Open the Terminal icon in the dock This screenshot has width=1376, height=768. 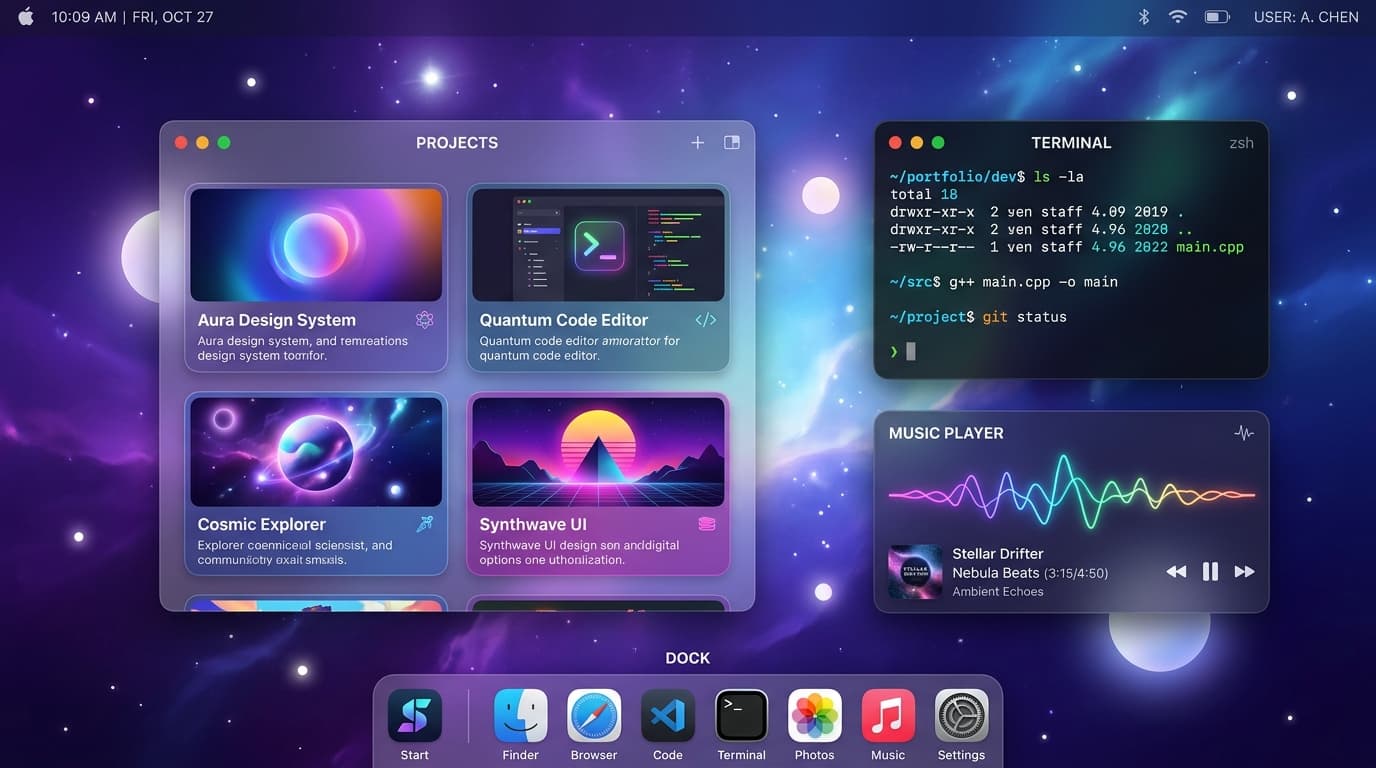coord(741,715)
